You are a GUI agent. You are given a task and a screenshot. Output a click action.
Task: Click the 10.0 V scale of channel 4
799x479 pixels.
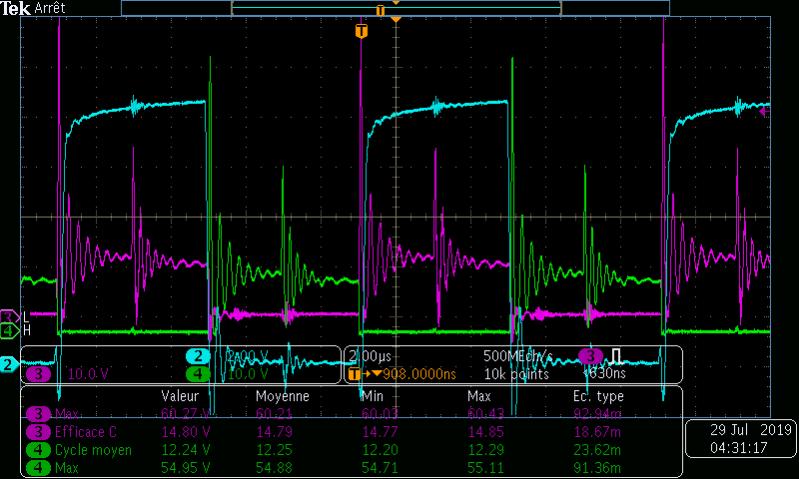247,375
